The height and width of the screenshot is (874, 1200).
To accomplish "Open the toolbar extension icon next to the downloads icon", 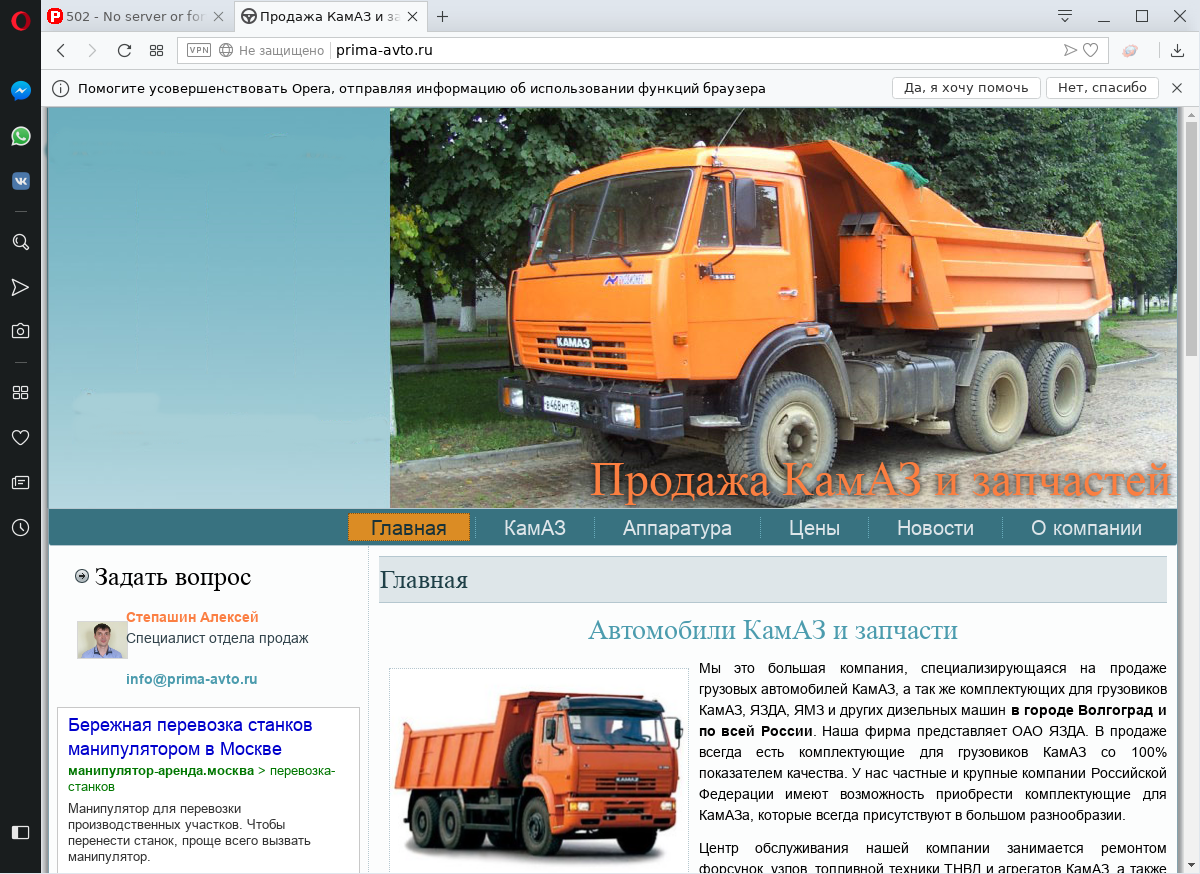I will click(1129, 50).
